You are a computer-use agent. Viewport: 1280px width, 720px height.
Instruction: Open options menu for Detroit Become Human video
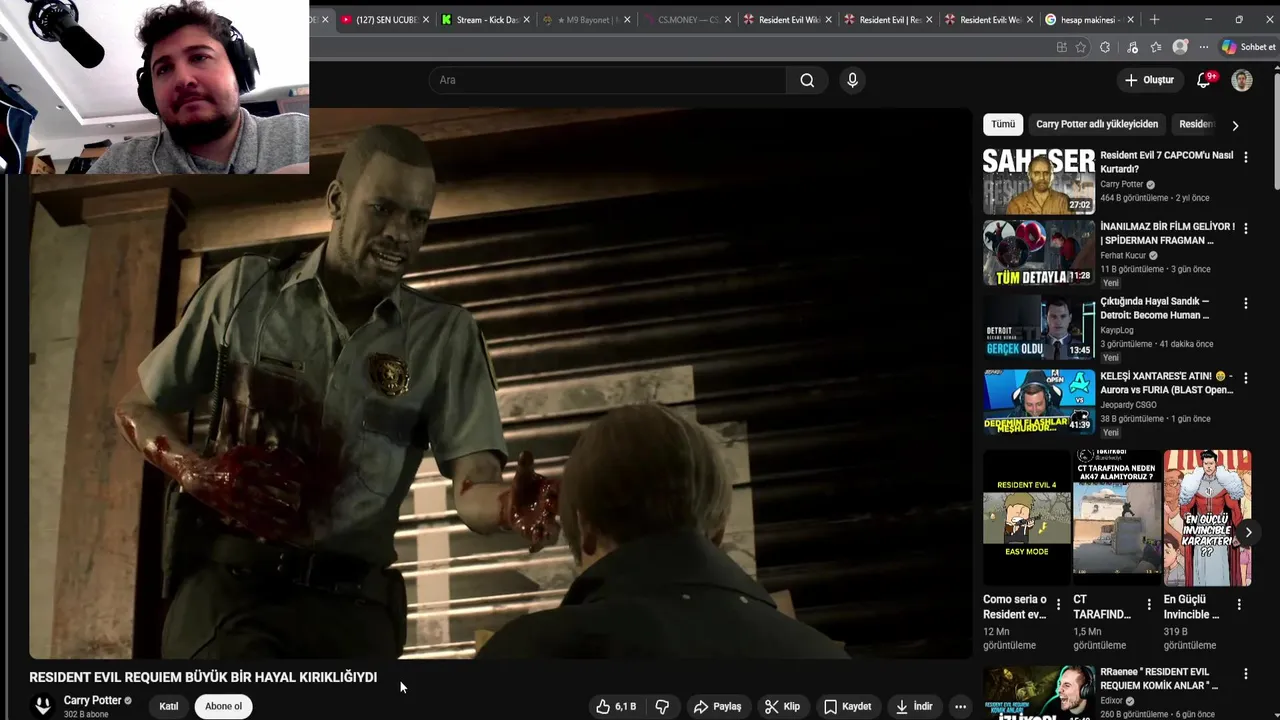pyautogui.click(x=1245, y=303)
